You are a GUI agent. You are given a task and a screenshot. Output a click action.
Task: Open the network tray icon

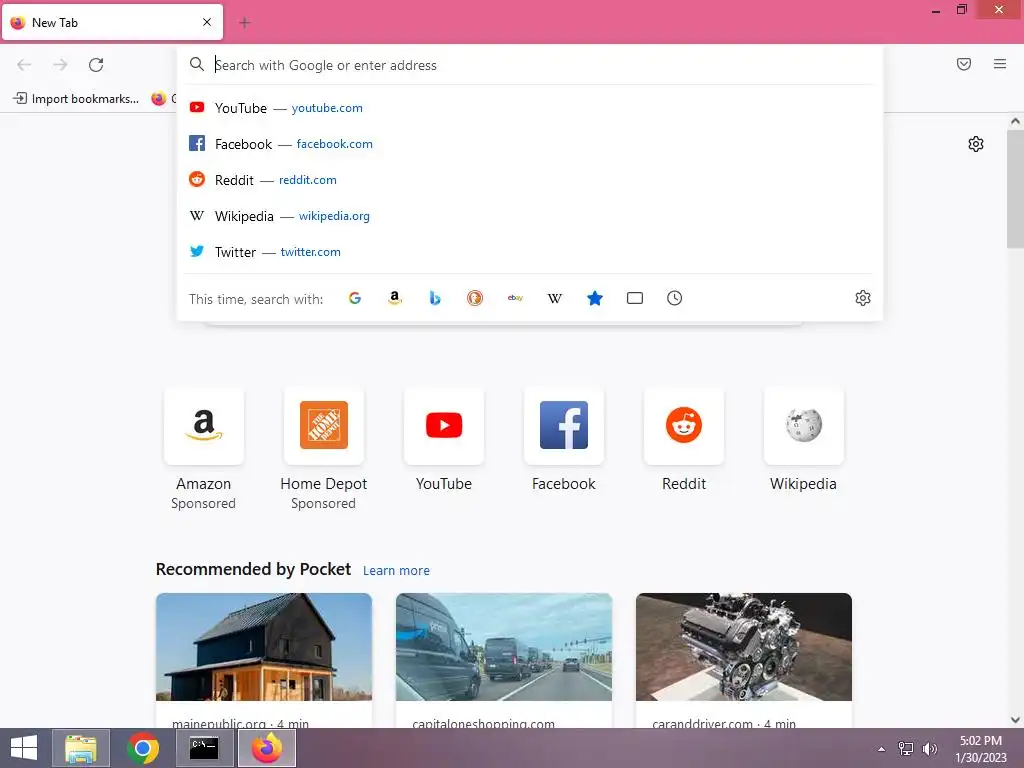(x=906, y=748)
